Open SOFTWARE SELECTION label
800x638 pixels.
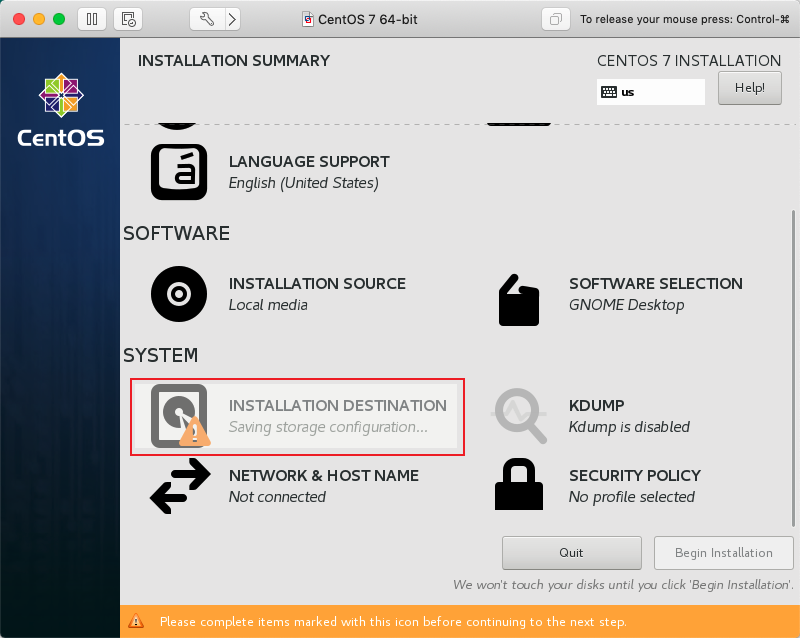656,284
